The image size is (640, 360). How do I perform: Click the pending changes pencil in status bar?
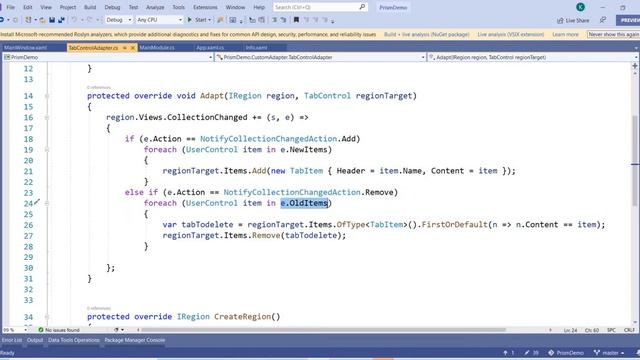[x=527, y=353]
